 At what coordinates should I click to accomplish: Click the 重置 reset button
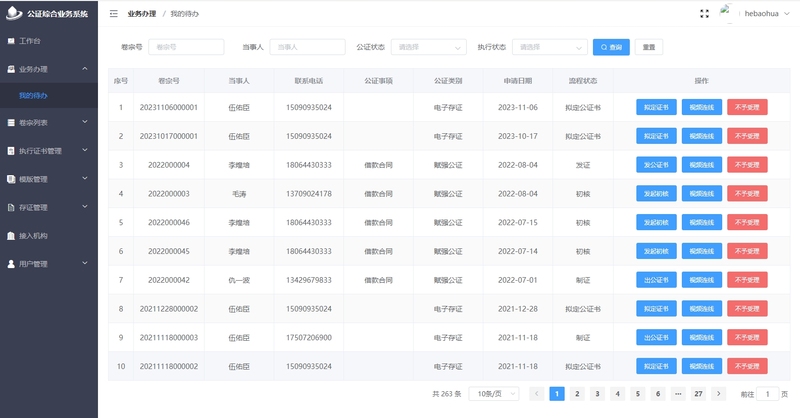coord(648,47)
